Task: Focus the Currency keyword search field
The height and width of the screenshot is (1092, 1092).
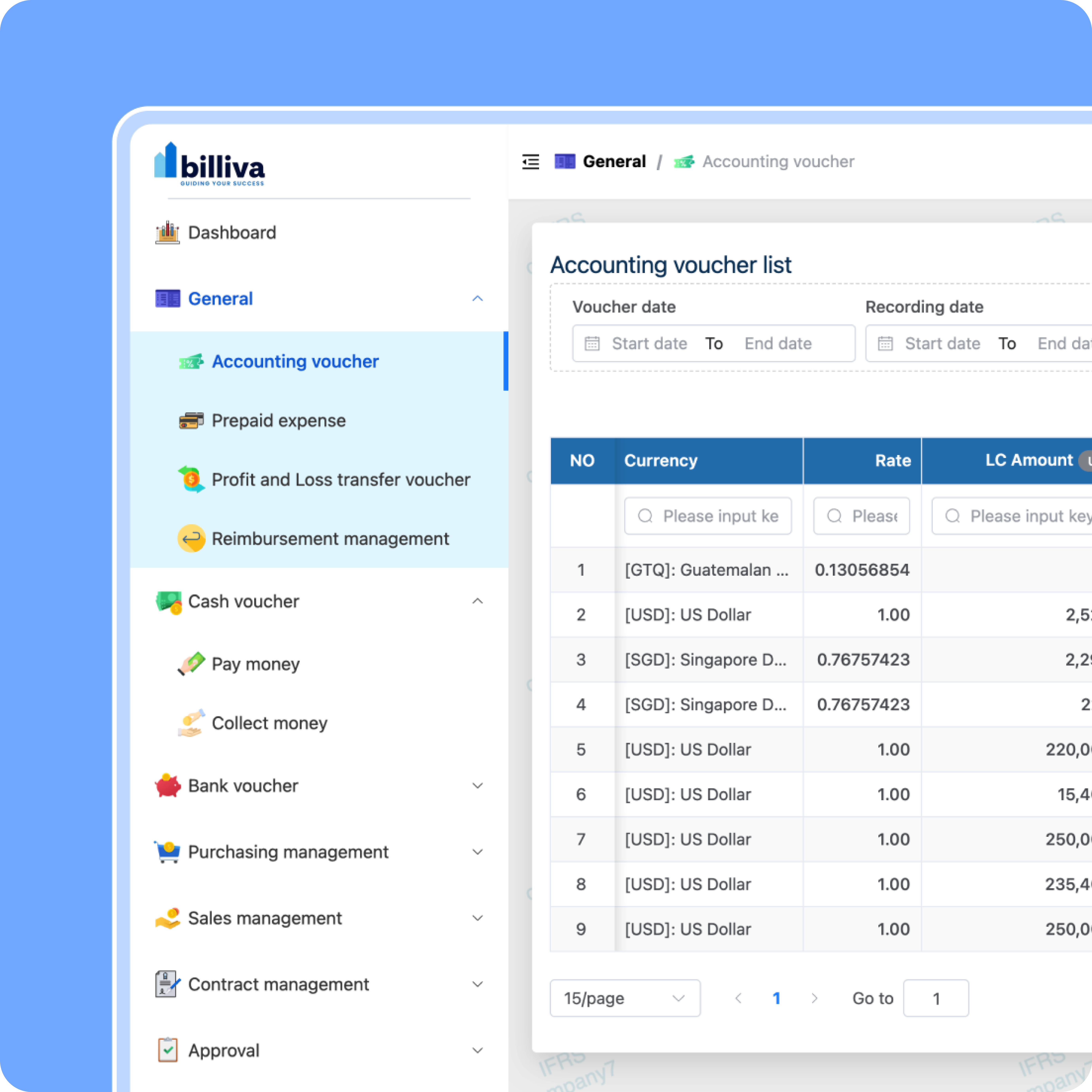Action: click(x=708, y=516)
